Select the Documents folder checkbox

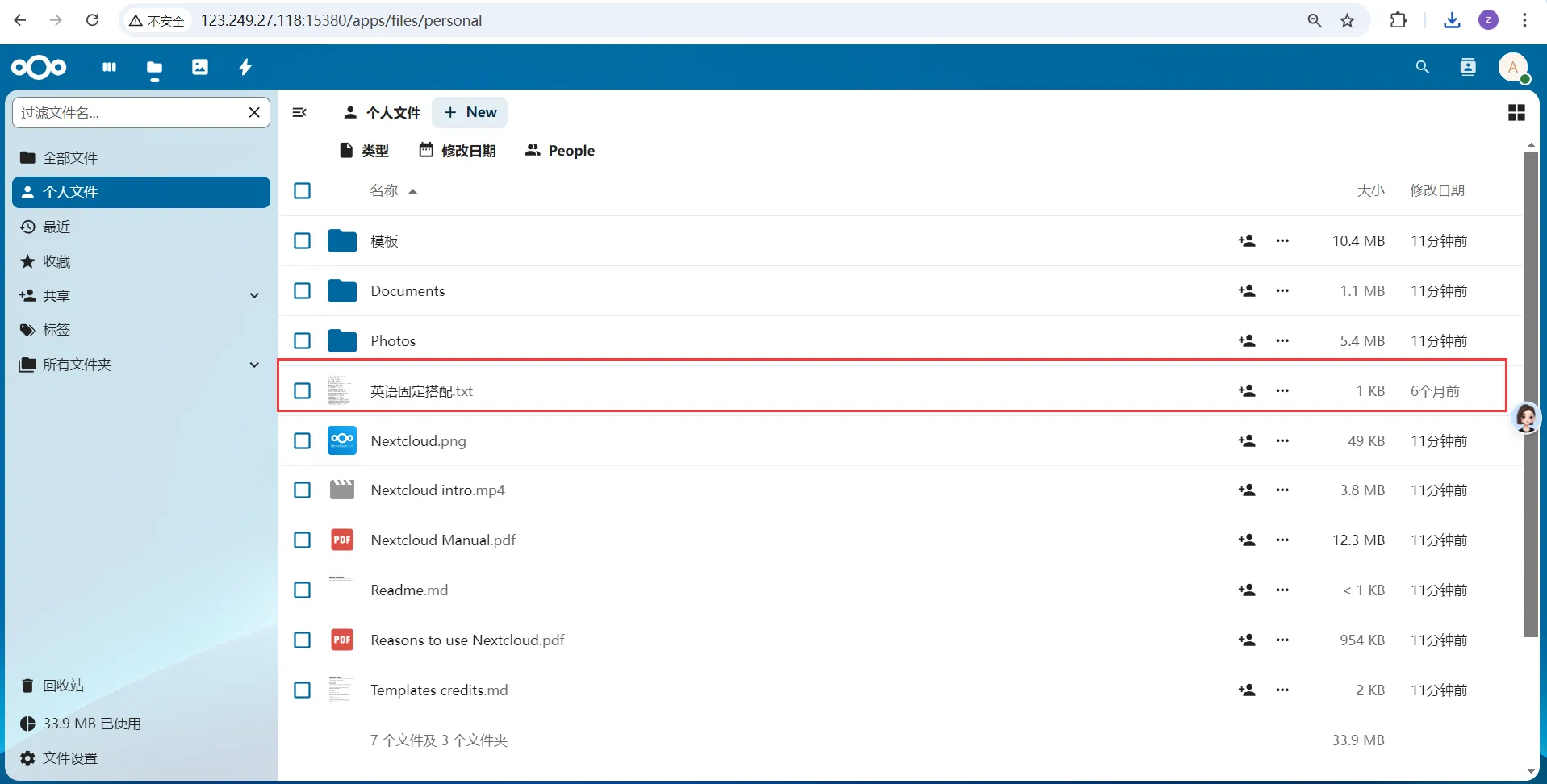click(x=303, y=290)
